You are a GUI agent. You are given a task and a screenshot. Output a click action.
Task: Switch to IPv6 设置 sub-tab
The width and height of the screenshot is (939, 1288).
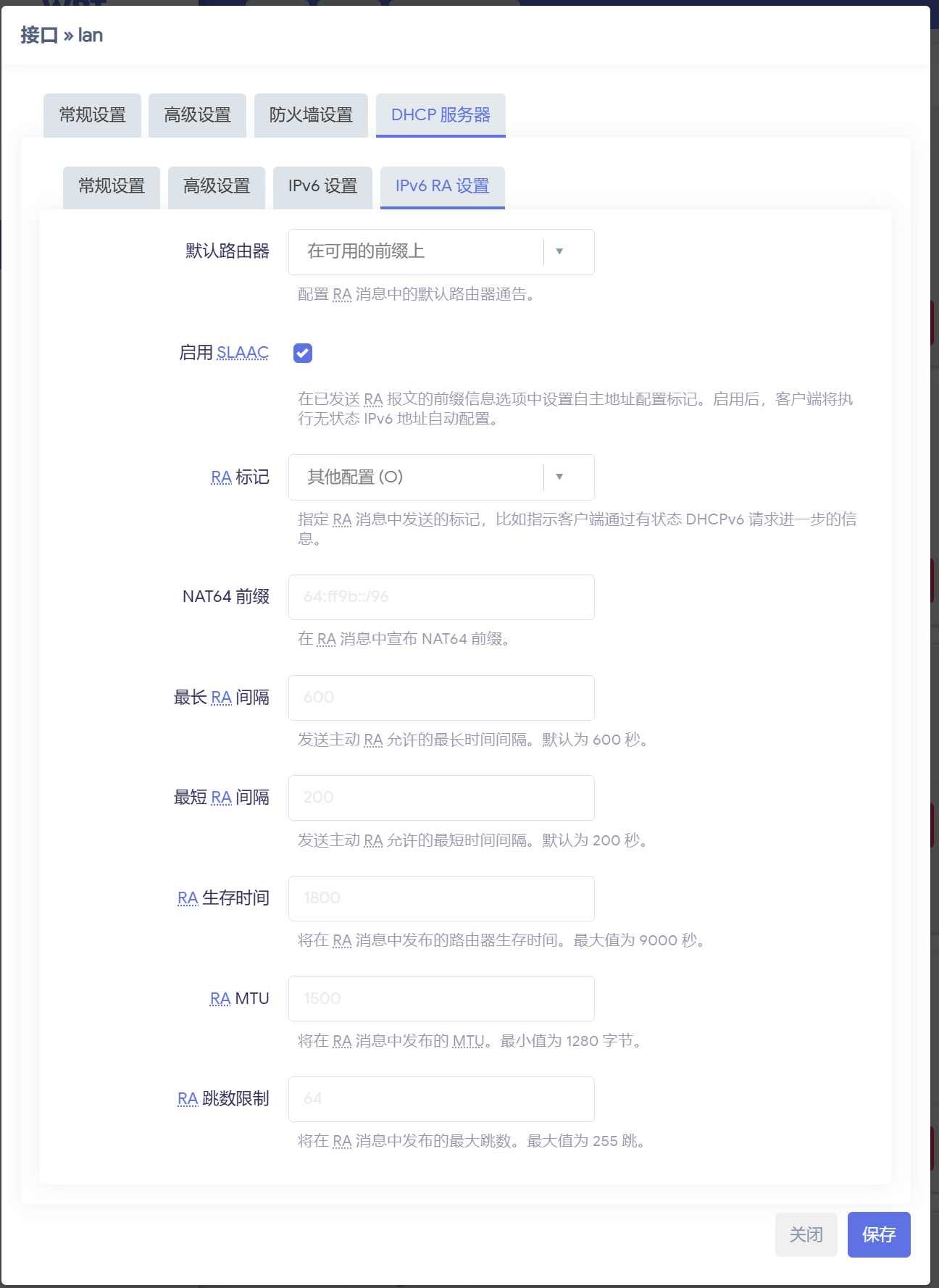pyautogui.click(x=322, y=186)
